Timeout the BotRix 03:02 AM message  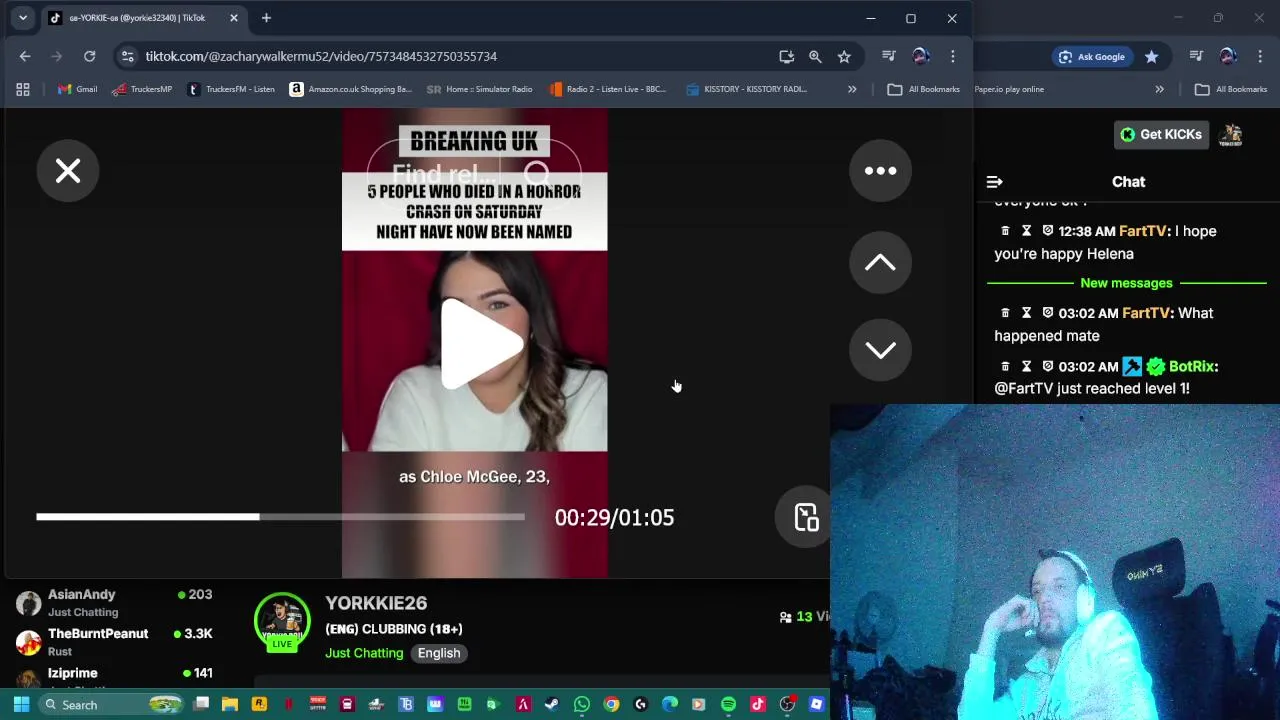tap(1026, 366)
